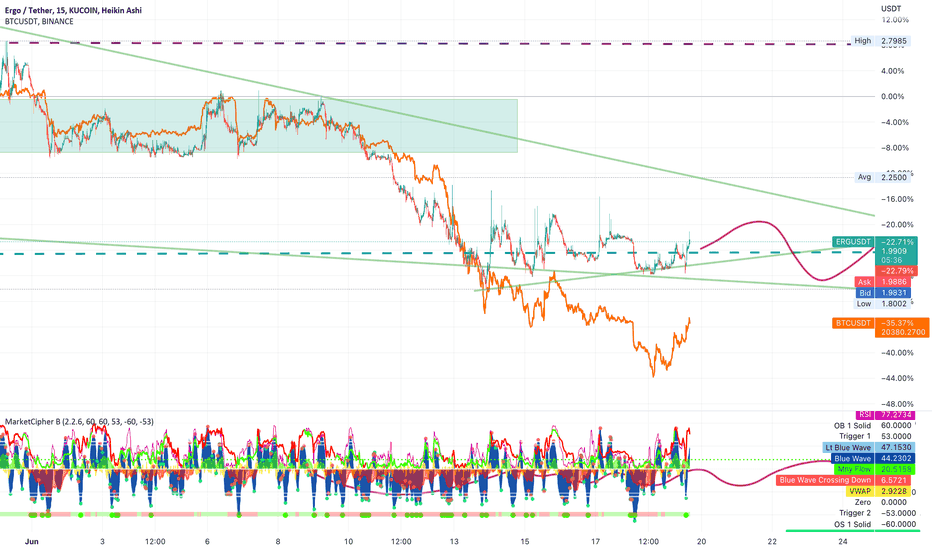The image size is (932, 550).
Task: Click the OS 1 Solid label
Action: (852, 524)
